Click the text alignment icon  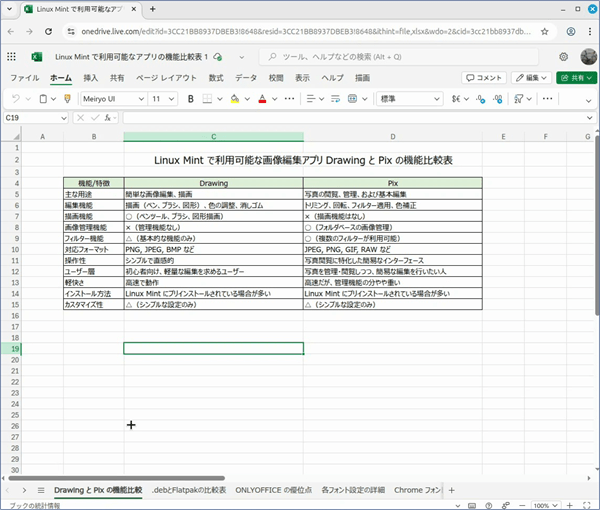coord(311,99)
